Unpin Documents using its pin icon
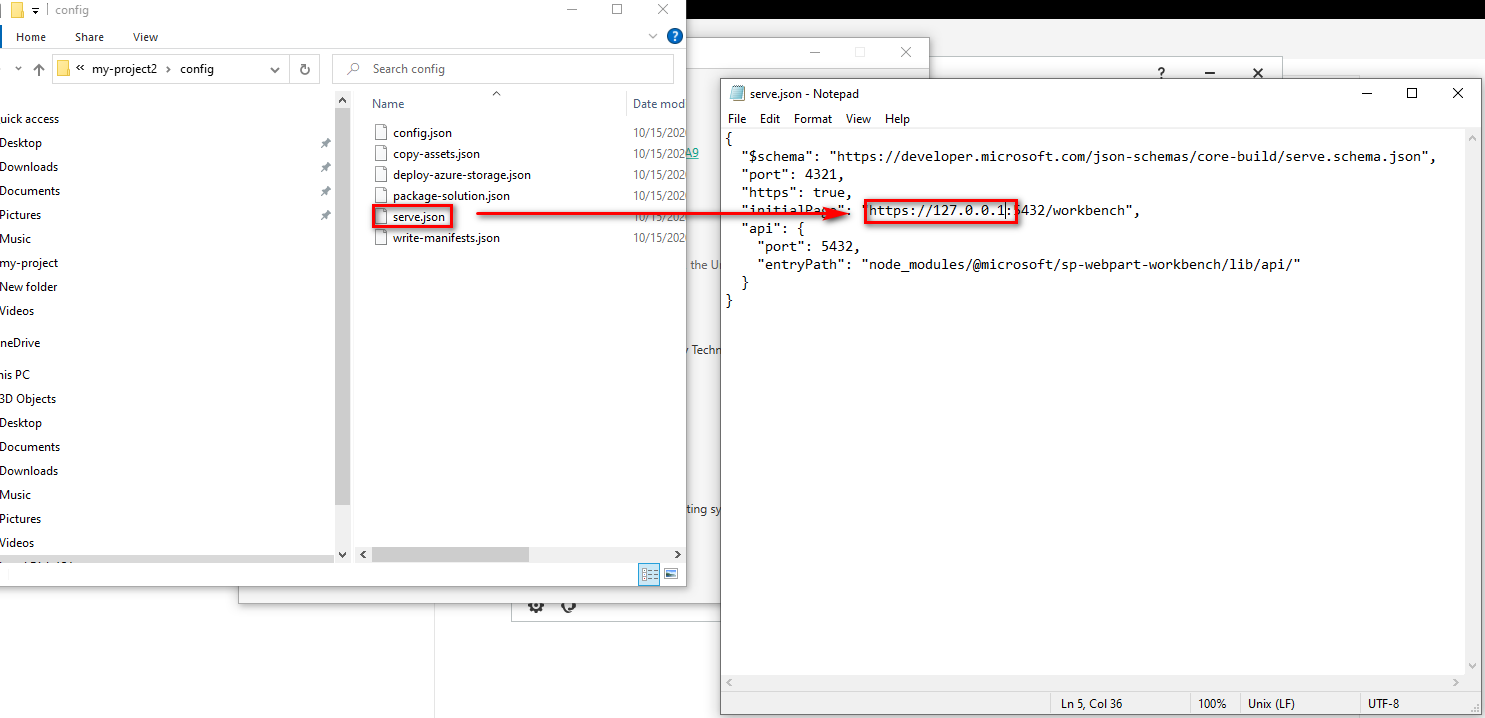 [325, 191]
